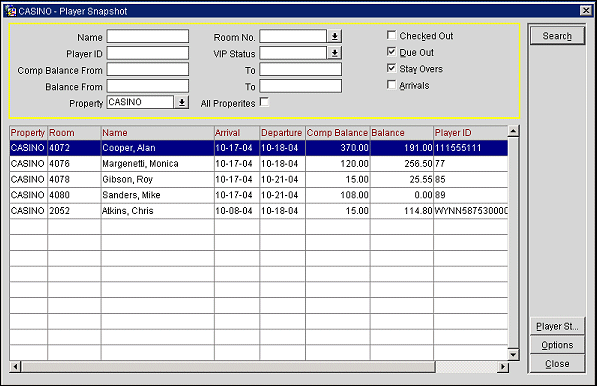Focus the Player ID input field
Screen dimensions: 597x386
point(148,53)
